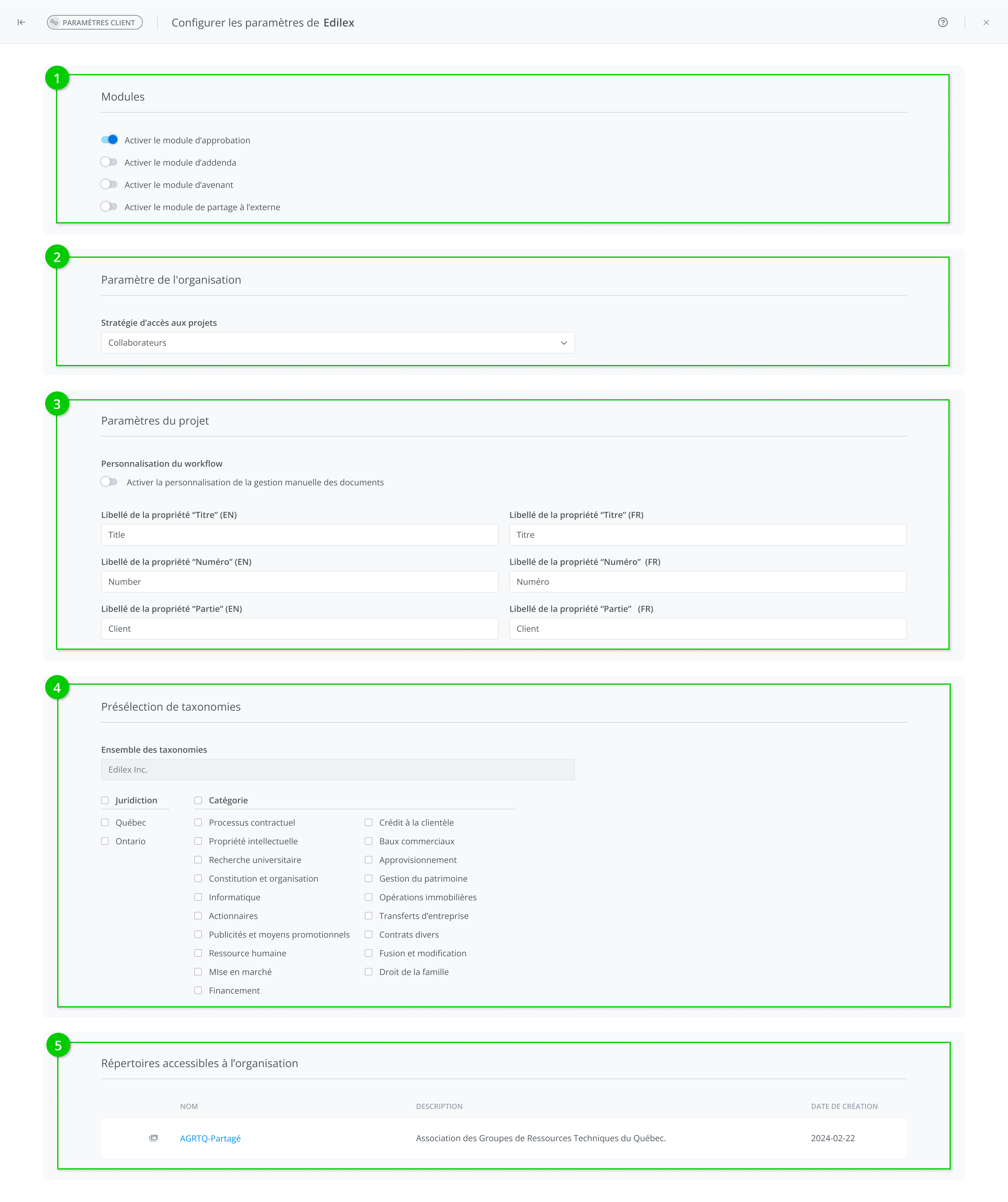Enable the addenda module toggle
This screenshot has width=1008, height=1202.
(x=109, y=162)
